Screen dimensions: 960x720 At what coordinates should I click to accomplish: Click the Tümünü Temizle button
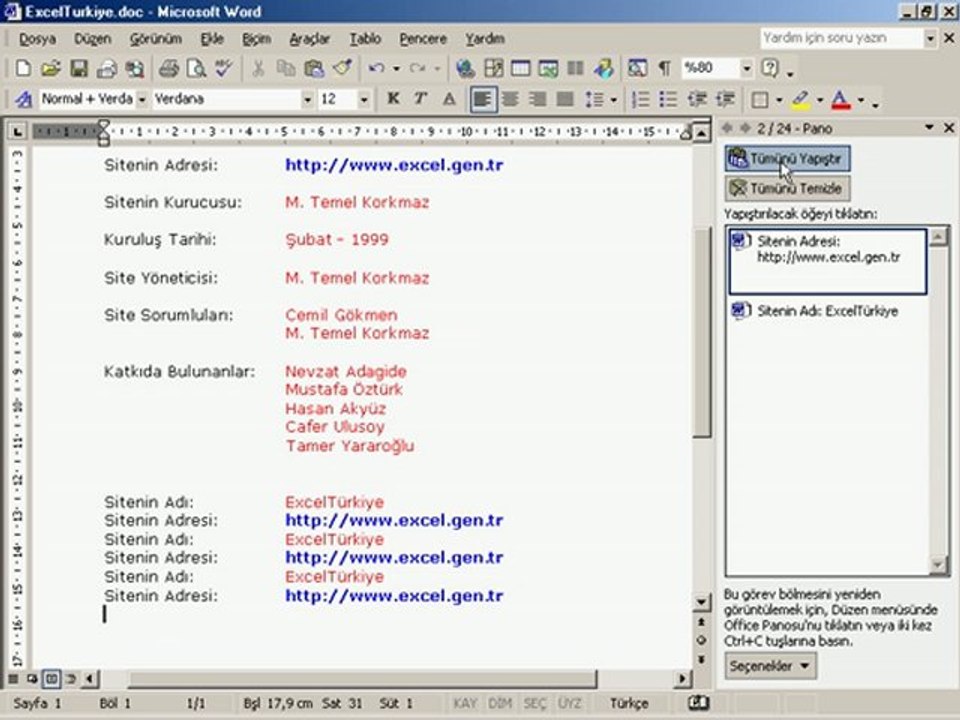tap(787, 189)
